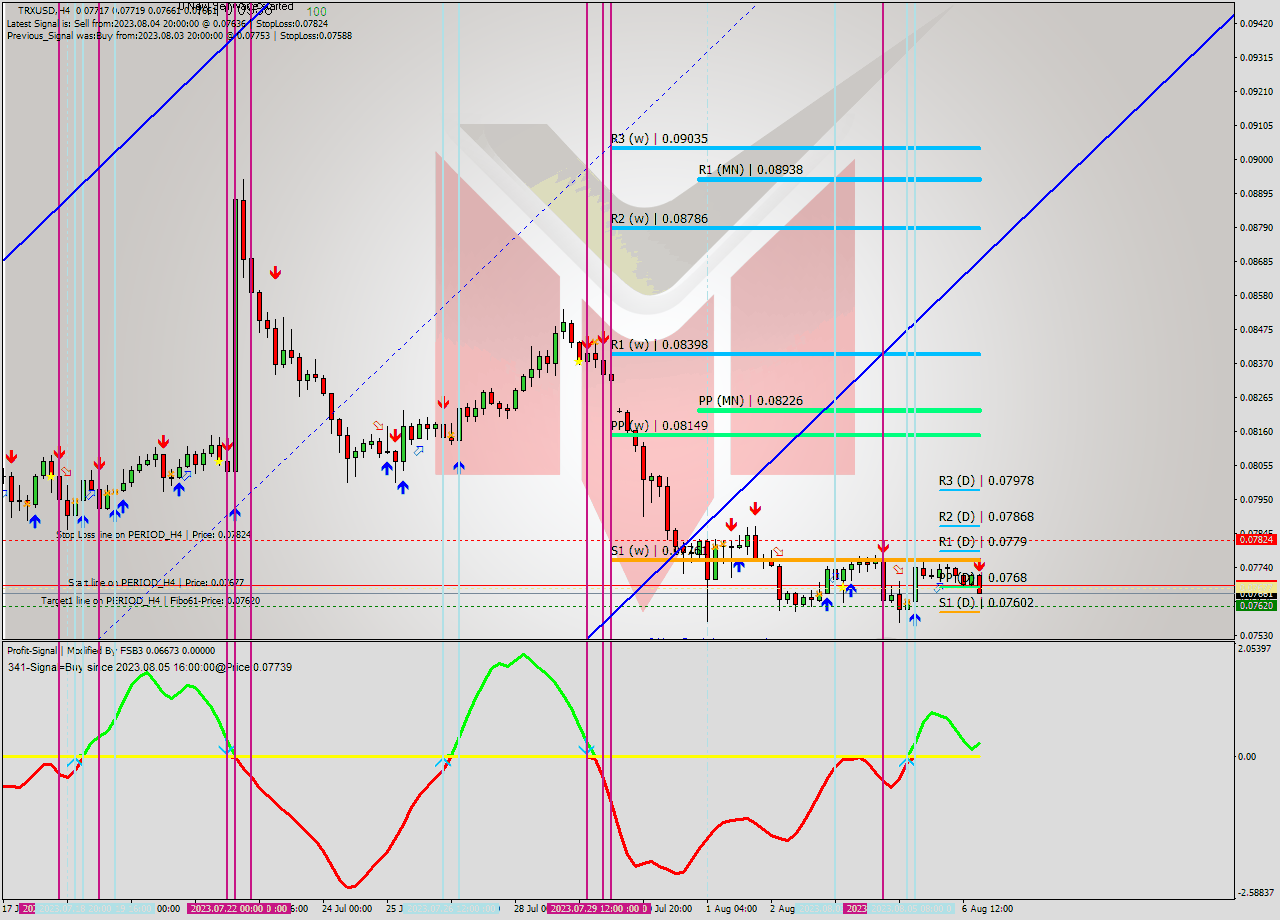
Task: Select the Start line on PERIOD_H4 label
Action: [x=156, y=582]
